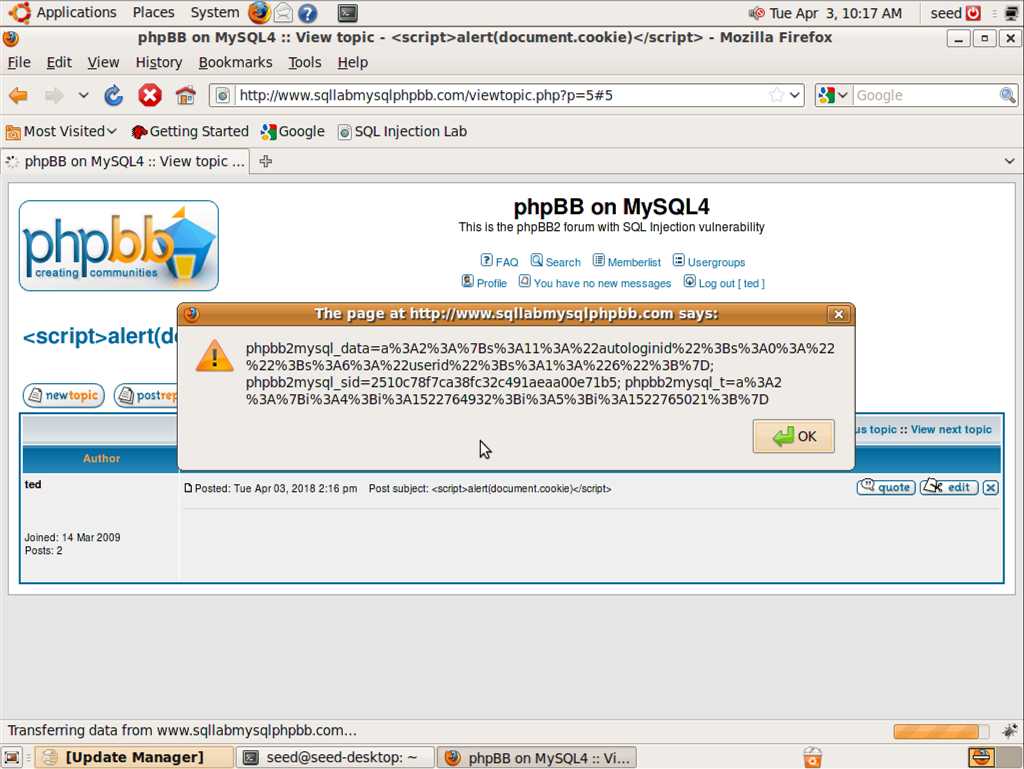Viewport: 1024px width, 769px height.
Task: Expand the history dropdown arrow
Action: [x=84, y=95]
